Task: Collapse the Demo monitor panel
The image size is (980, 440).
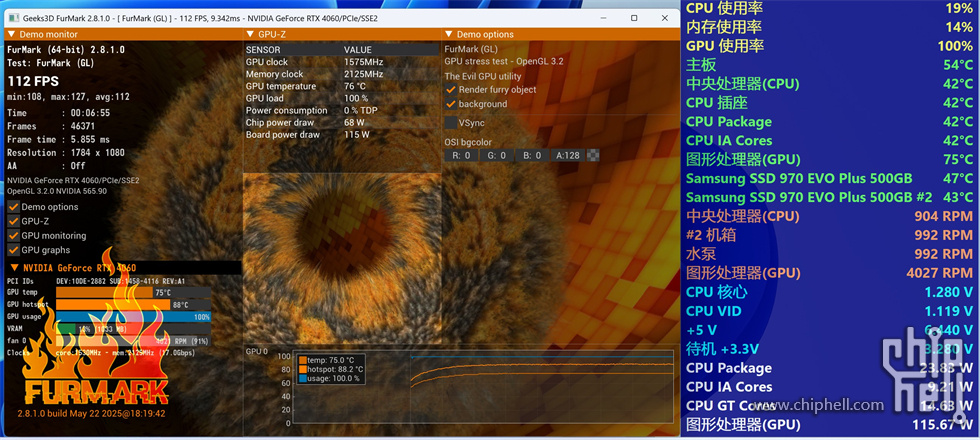Action: pyautogui.click(x=11, y=34)
